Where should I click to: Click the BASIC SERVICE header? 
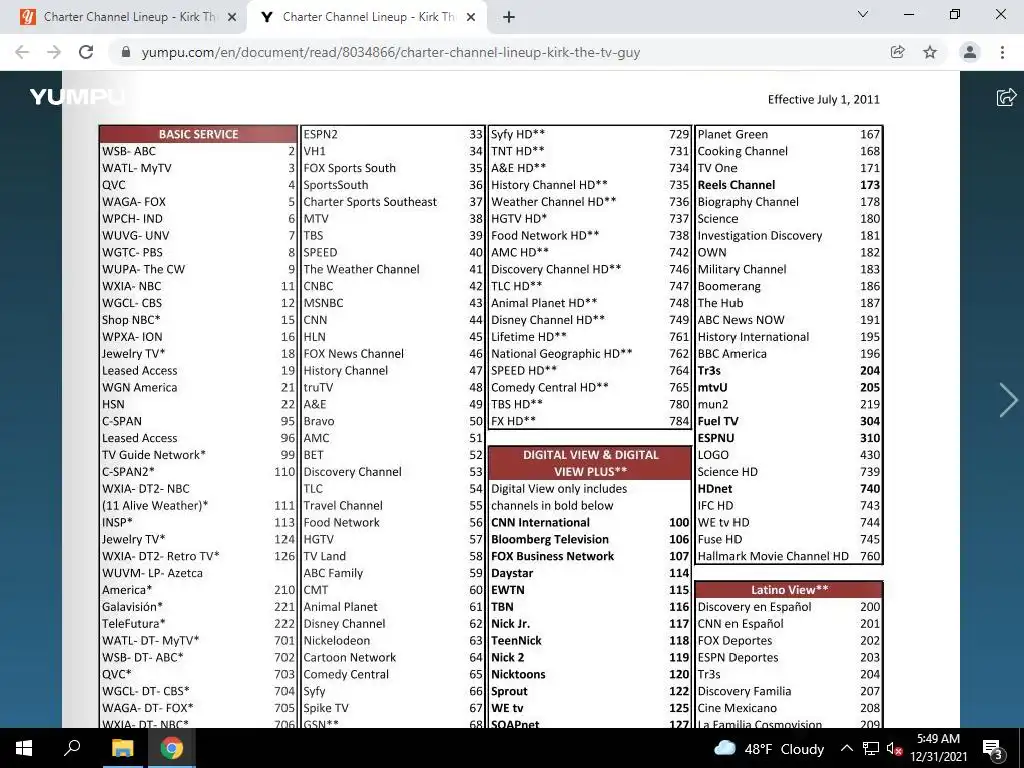199,134
